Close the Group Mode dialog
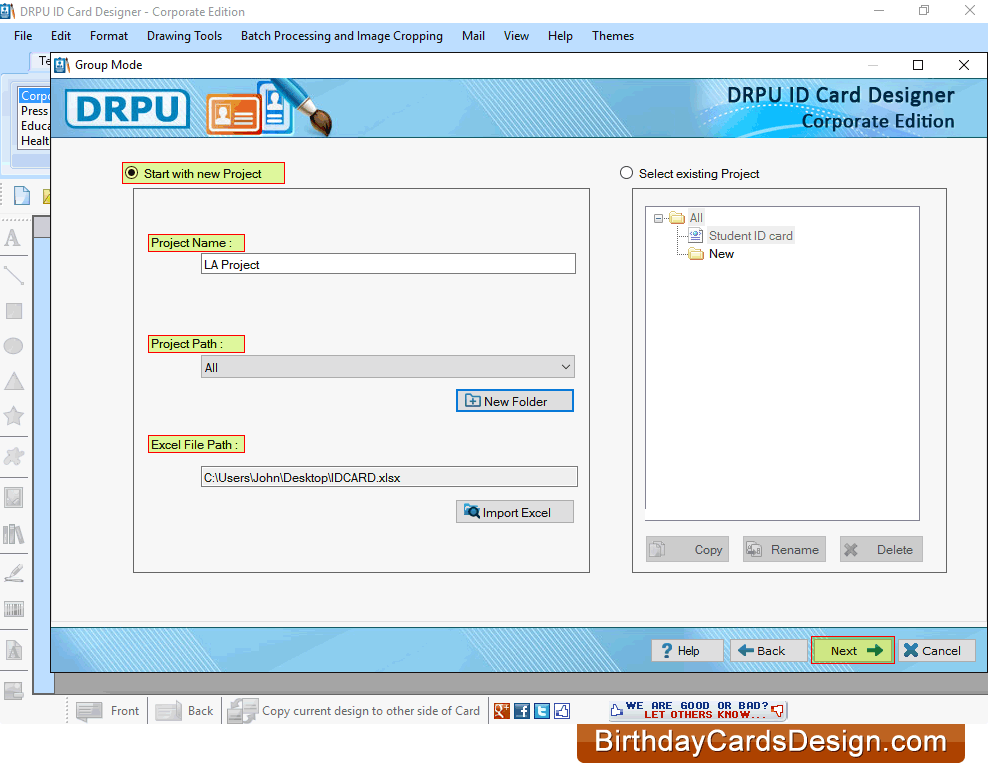This screenshot has height=763, width=988. click(963, 65)
